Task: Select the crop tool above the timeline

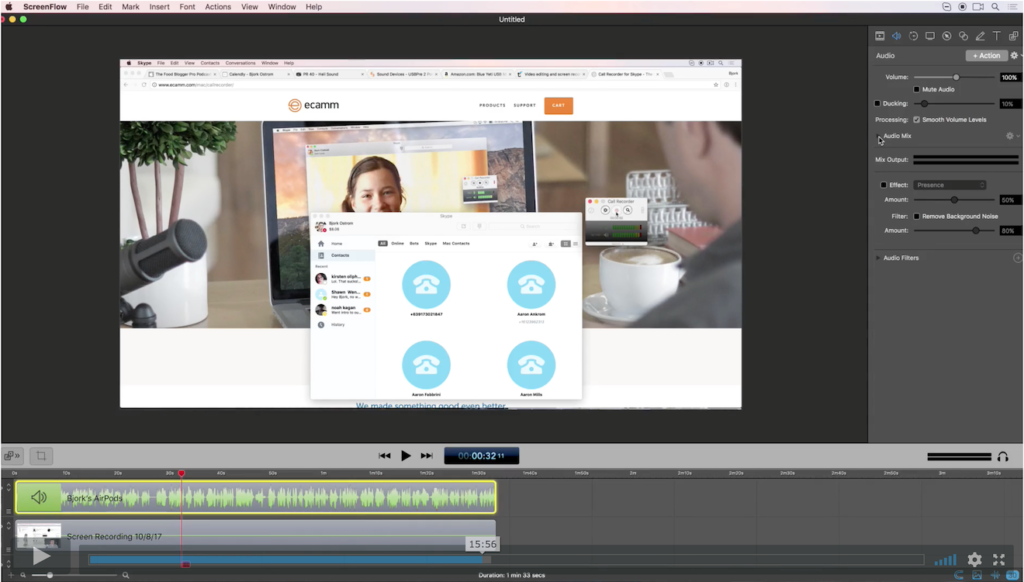Action: tap(41, 456)
